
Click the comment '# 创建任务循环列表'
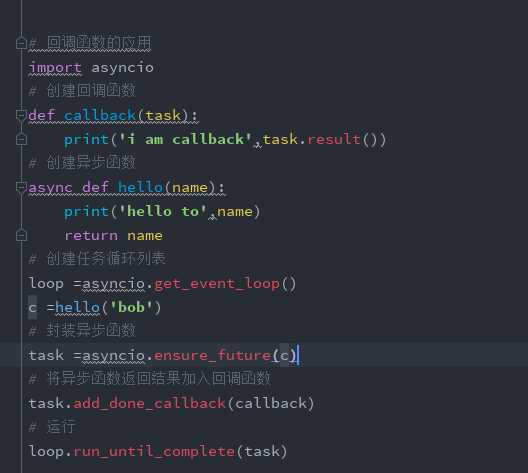97,259
